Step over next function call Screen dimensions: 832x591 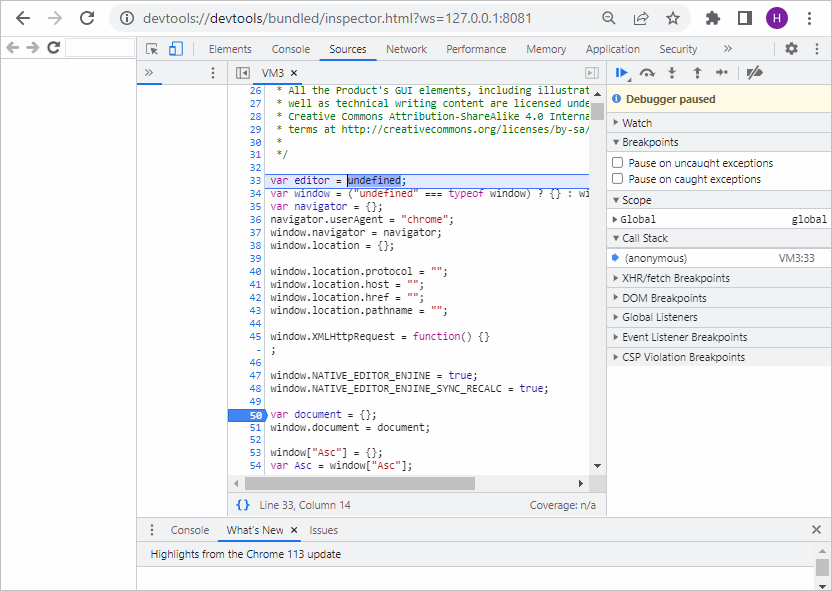tap(647, 73)
